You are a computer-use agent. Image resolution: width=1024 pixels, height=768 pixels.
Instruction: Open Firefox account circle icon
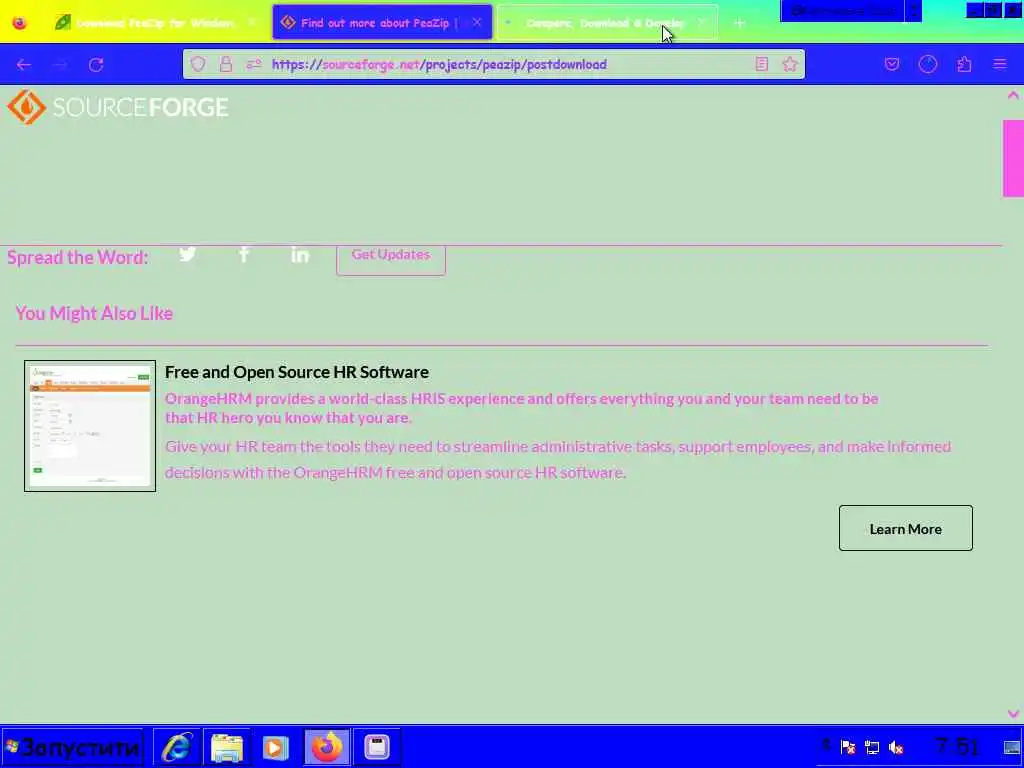pos(928,64)
